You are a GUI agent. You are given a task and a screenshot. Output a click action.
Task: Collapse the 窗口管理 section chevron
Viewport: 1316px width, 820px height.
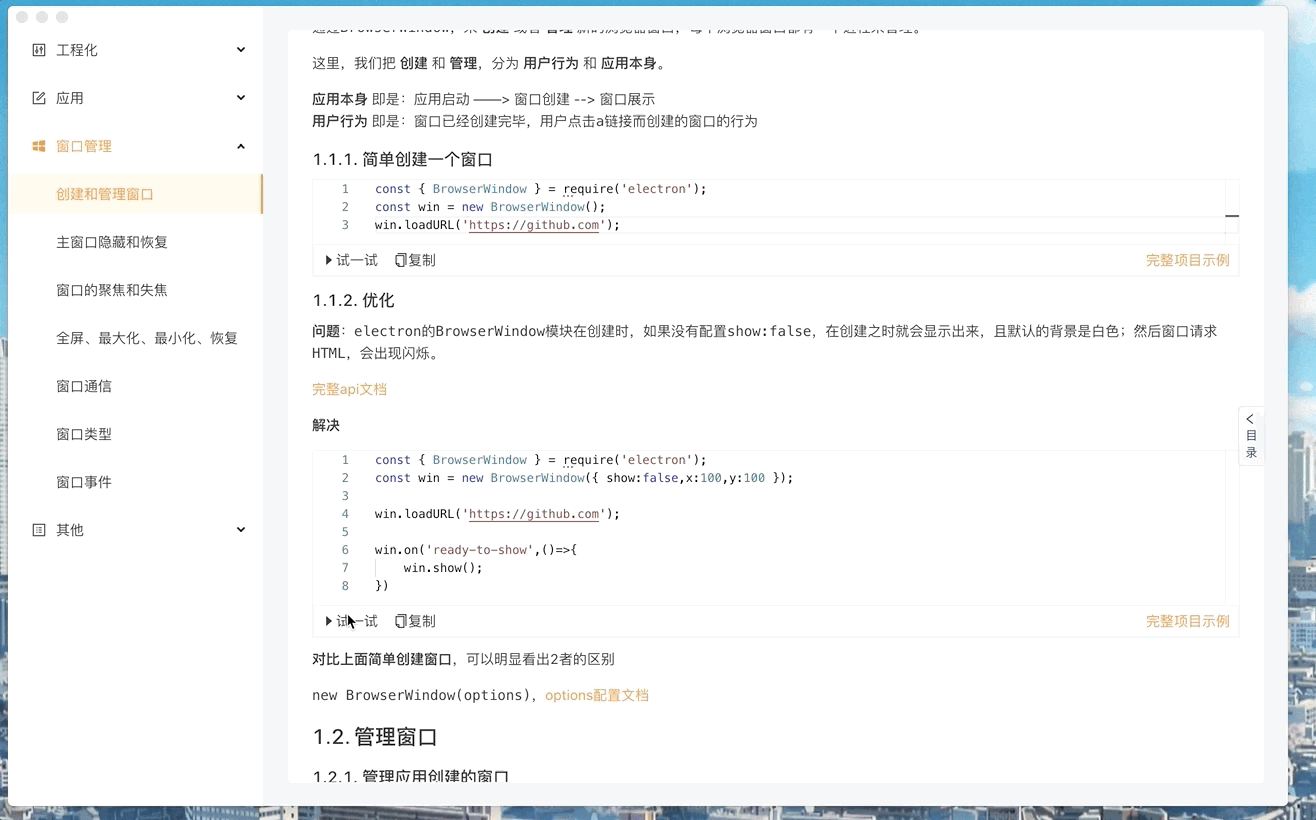click(x=241, y=146)
